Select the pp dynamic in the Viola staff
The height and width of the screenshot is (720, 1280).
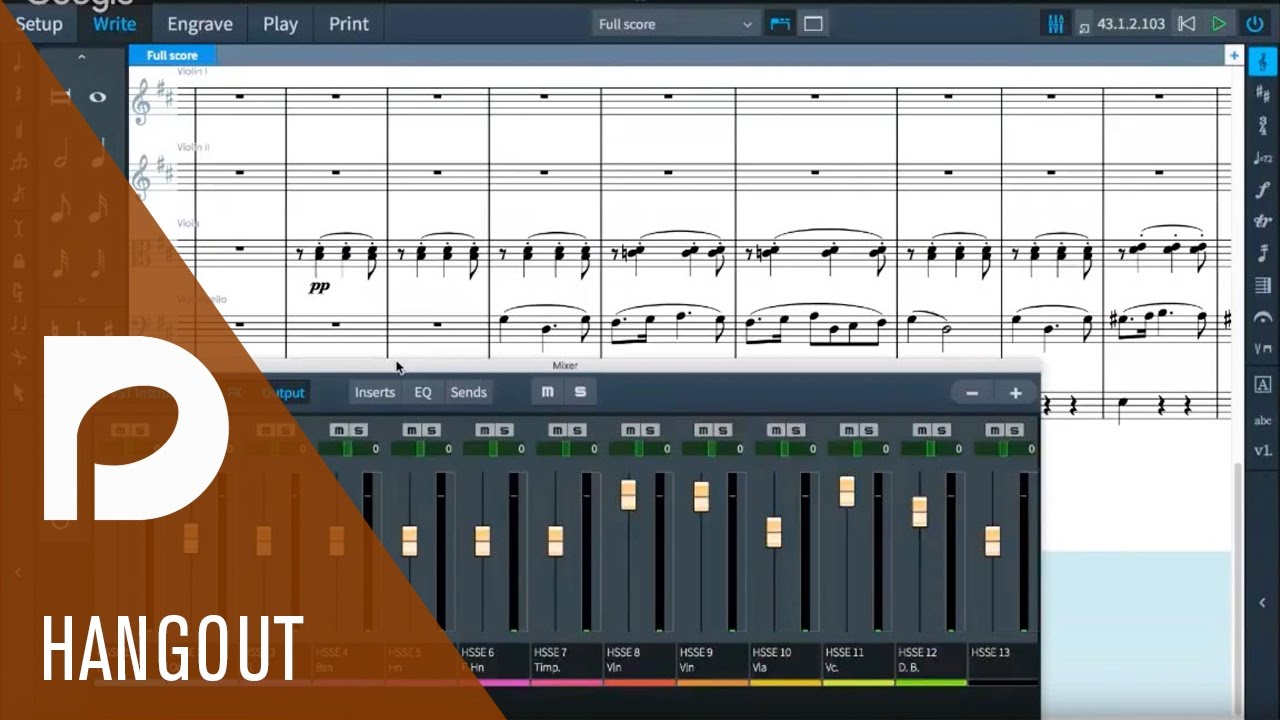pos(319,287)
